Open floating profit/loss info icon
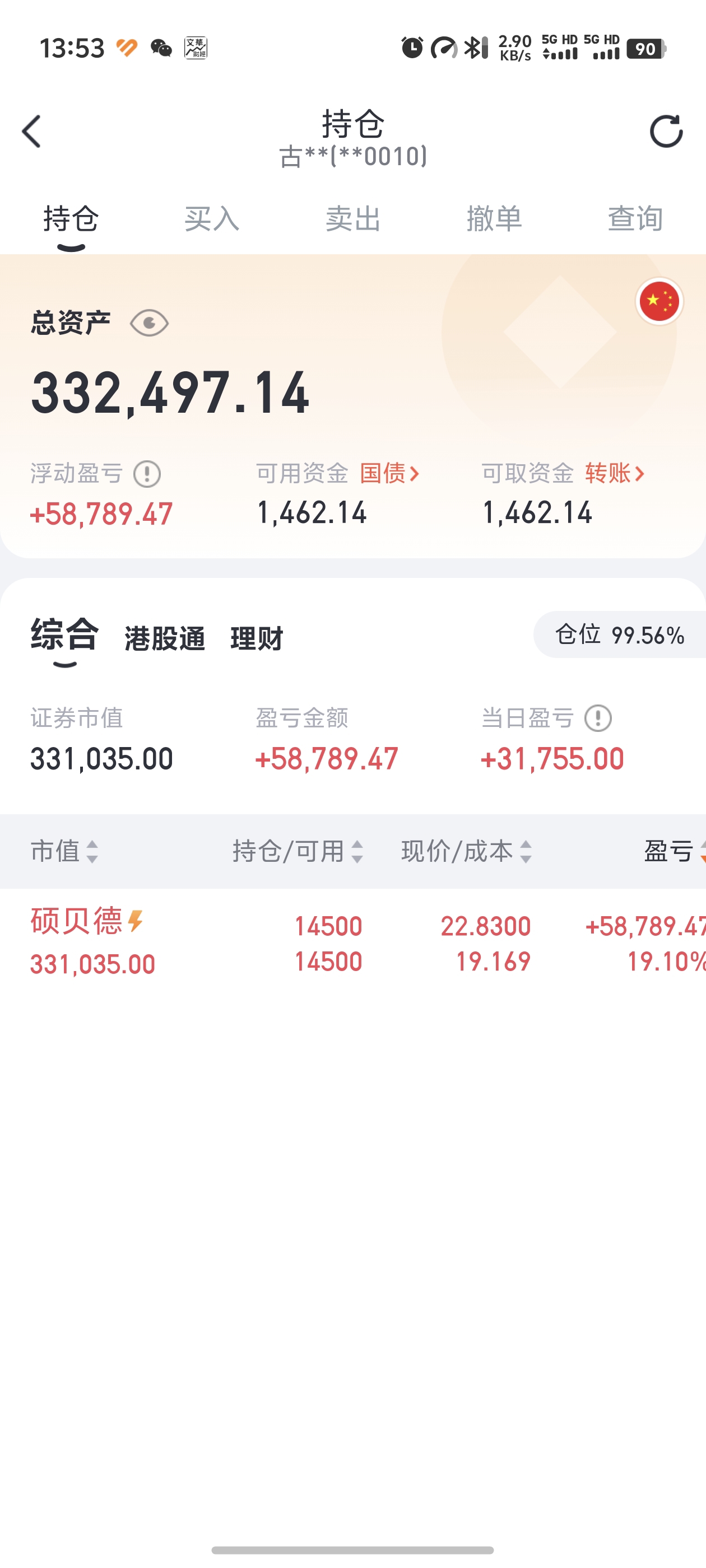 147,474
